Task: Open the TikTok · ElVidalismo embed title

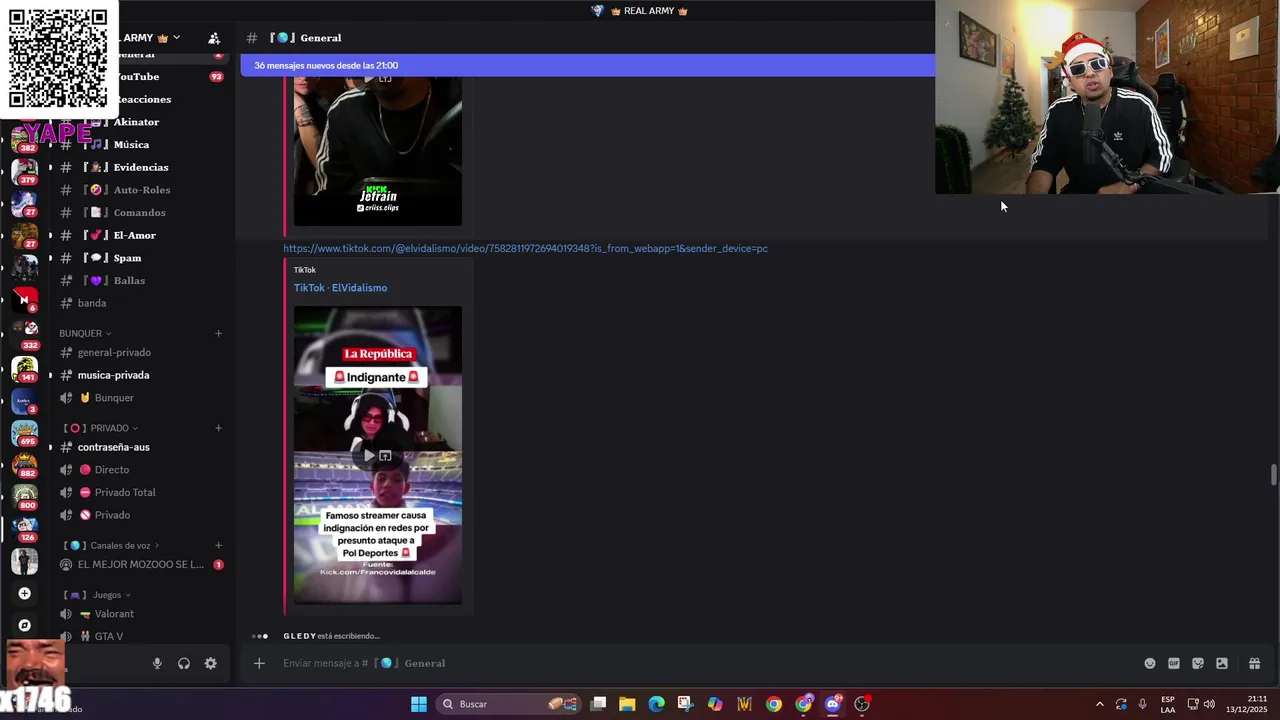Action: click(x=340, y=288)
